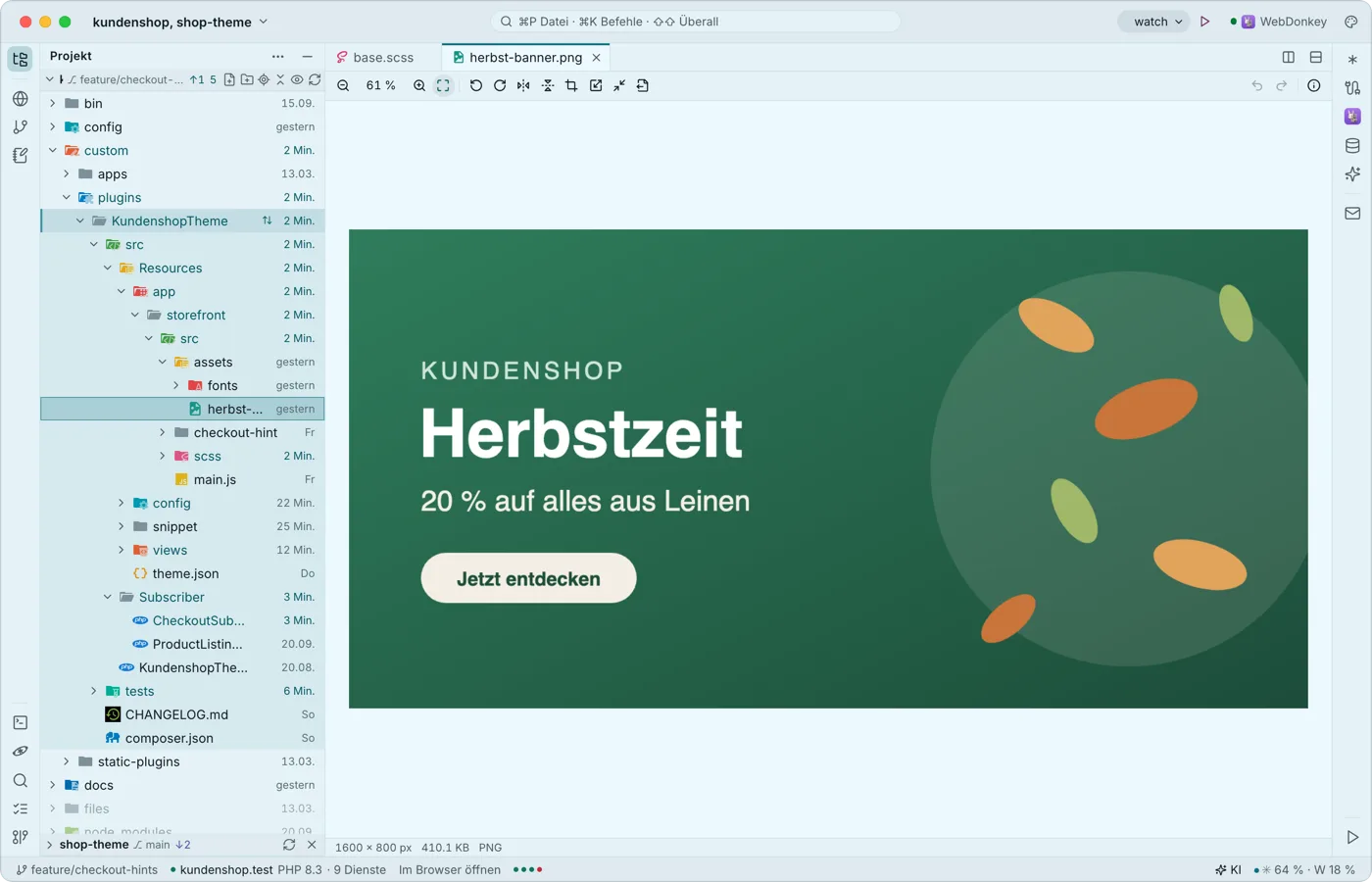Open feature/checkout-hints branch in status bar

pos(87,870)
